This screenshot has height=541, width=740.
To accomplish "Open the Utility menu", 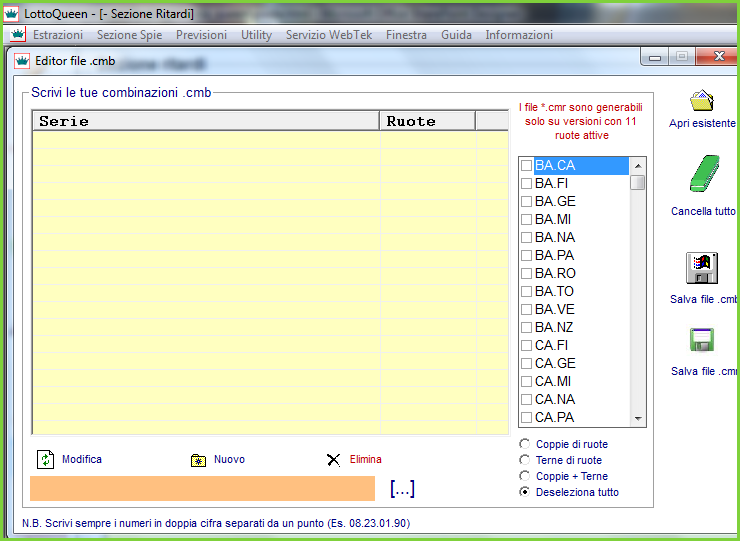I will pos(256,35).
